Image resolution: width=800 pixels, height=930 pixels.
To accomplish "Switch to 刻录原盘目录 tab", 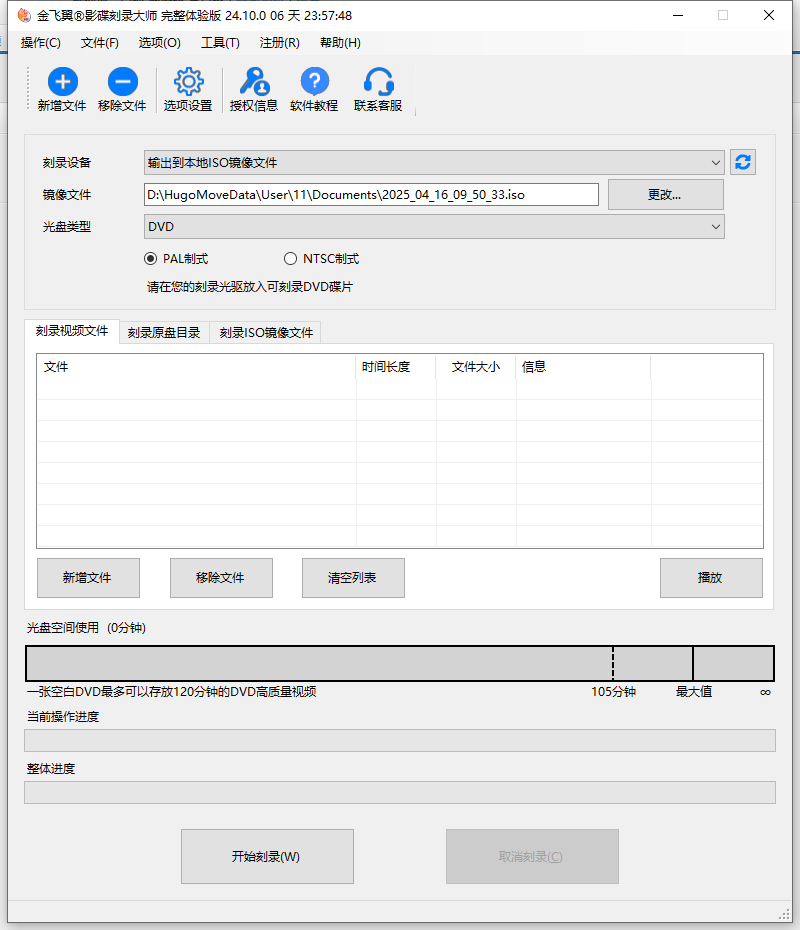I will click(x=164, y=333).
